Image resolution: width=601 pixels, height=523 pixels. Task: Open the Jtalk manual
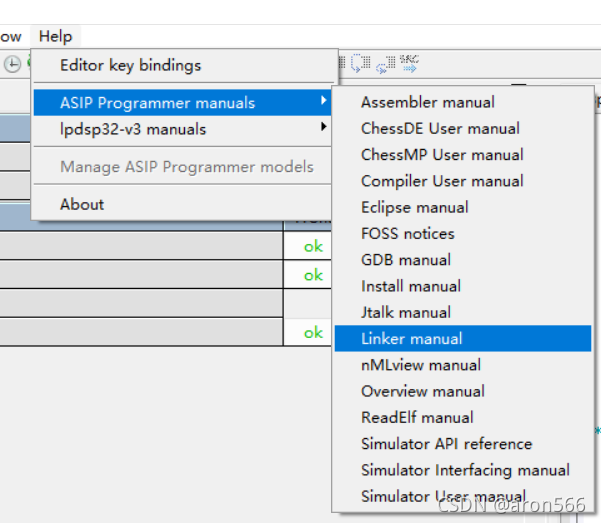point(463,312)
